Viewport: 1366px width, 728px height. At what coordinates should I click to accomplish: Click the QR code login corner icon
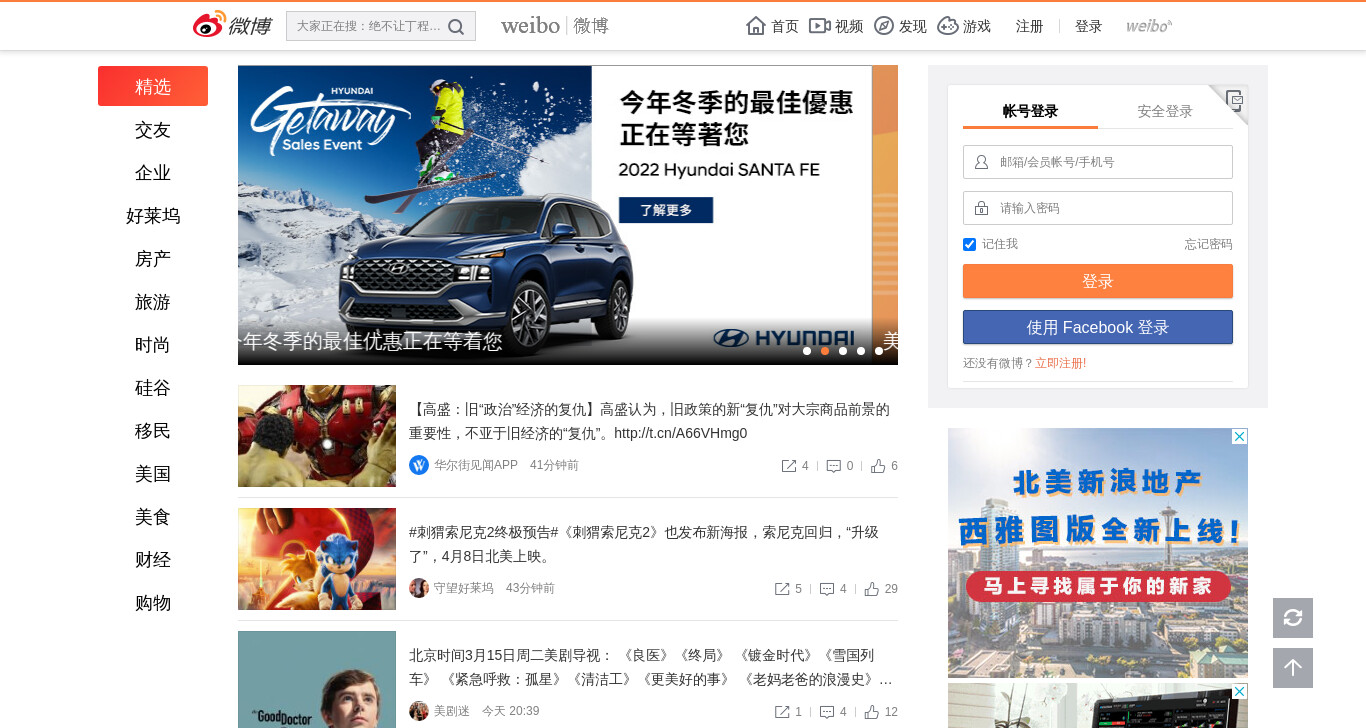pos(1235,99)
